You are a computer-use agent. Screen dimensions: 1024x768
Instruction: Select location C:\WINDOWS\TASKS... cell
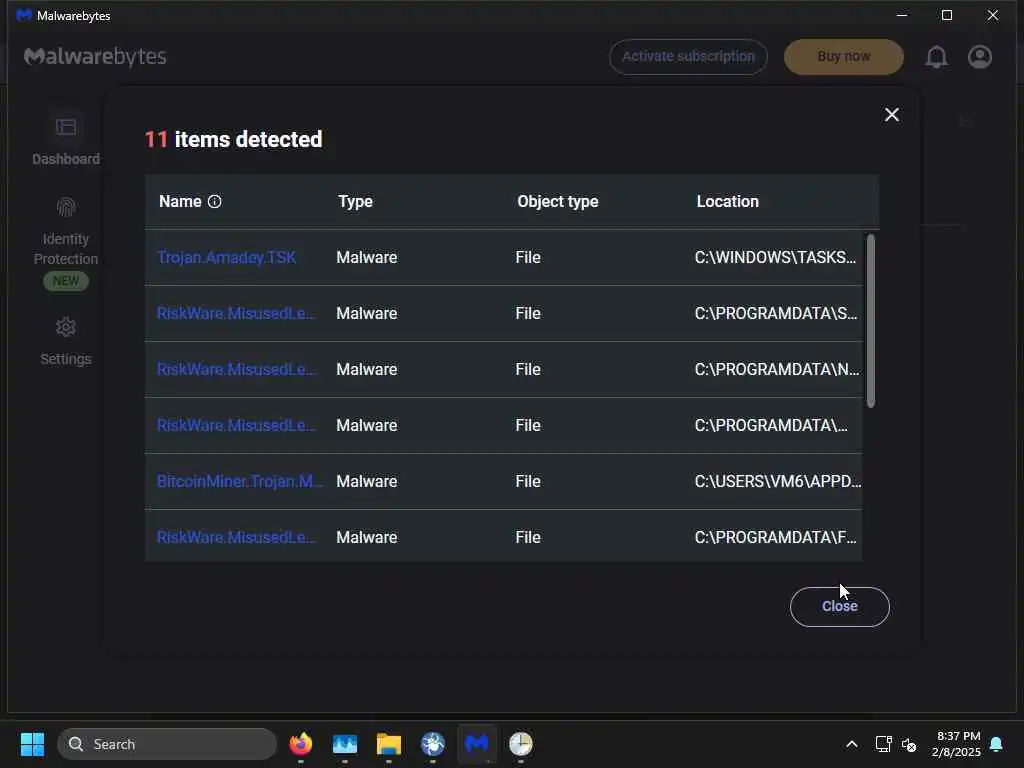(x=775, y=257)
